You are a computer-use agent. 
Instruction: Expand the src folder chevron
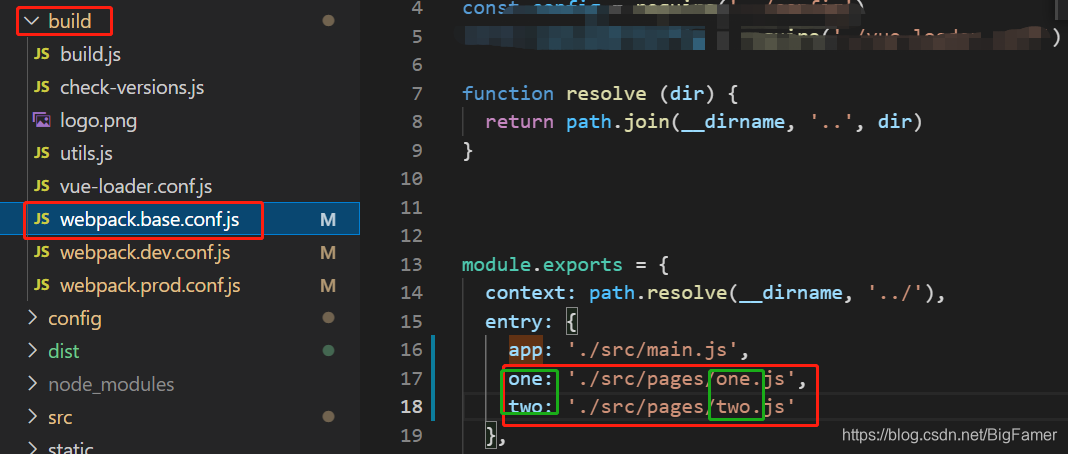(x=31, y=417)
